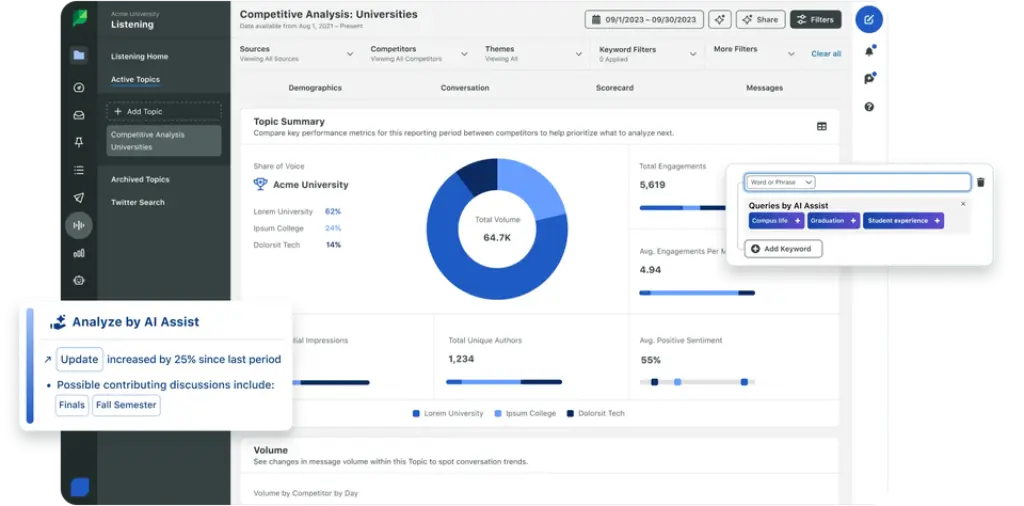Screen dimensions: 1024x506
Task: Open the chat activity icon with the blue dot
Action: point(869,78)
